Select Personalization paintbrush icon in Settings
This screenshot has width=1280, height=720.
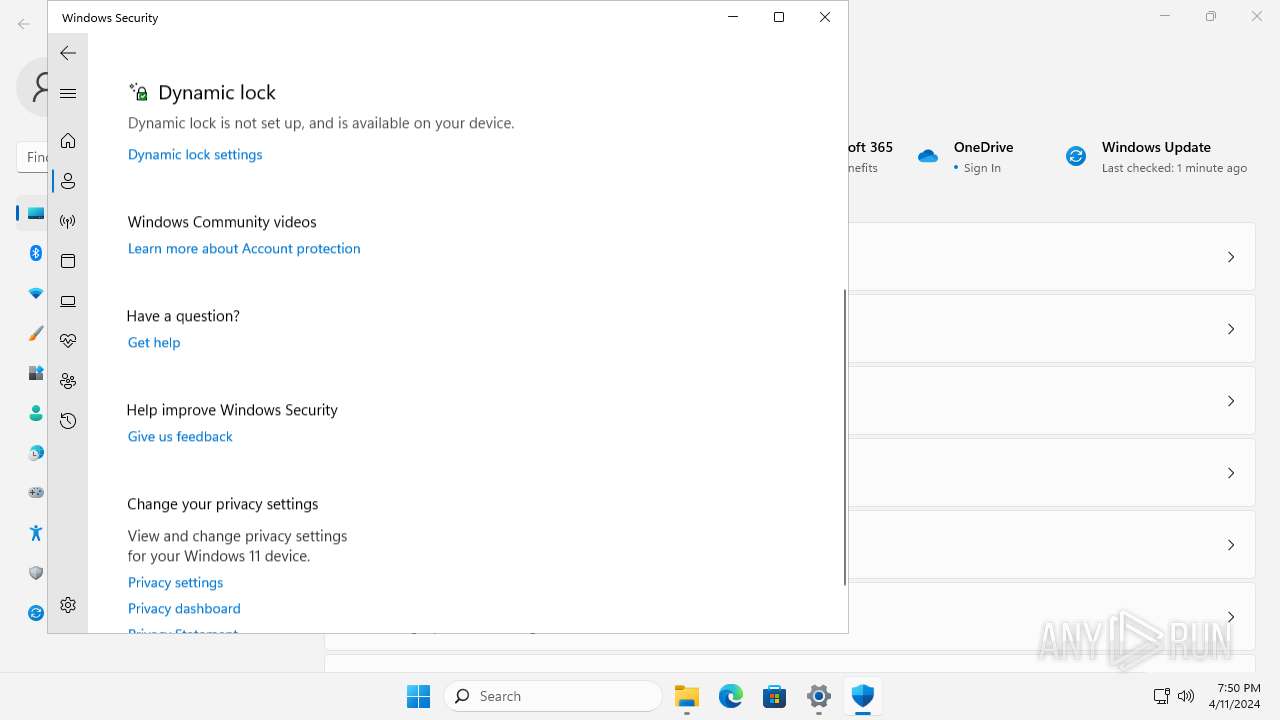(36, 333)
